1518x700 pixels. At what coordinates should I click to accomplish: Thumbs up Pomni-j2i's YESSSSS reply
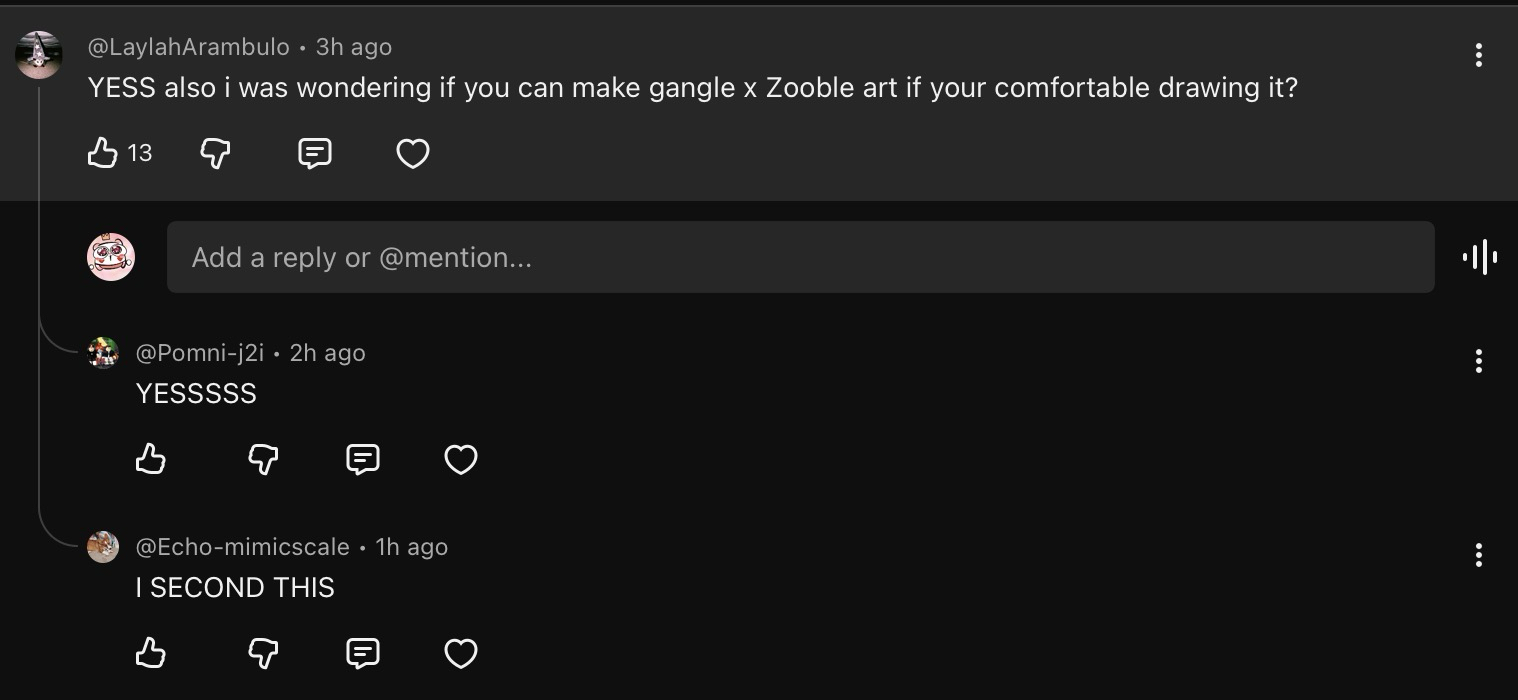pyautogui.click(x=151, y=459)
